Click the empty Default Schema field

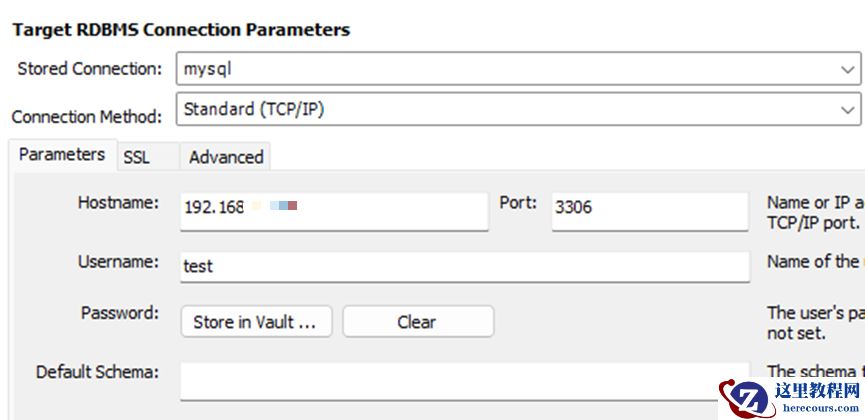(x=464, y=380)
